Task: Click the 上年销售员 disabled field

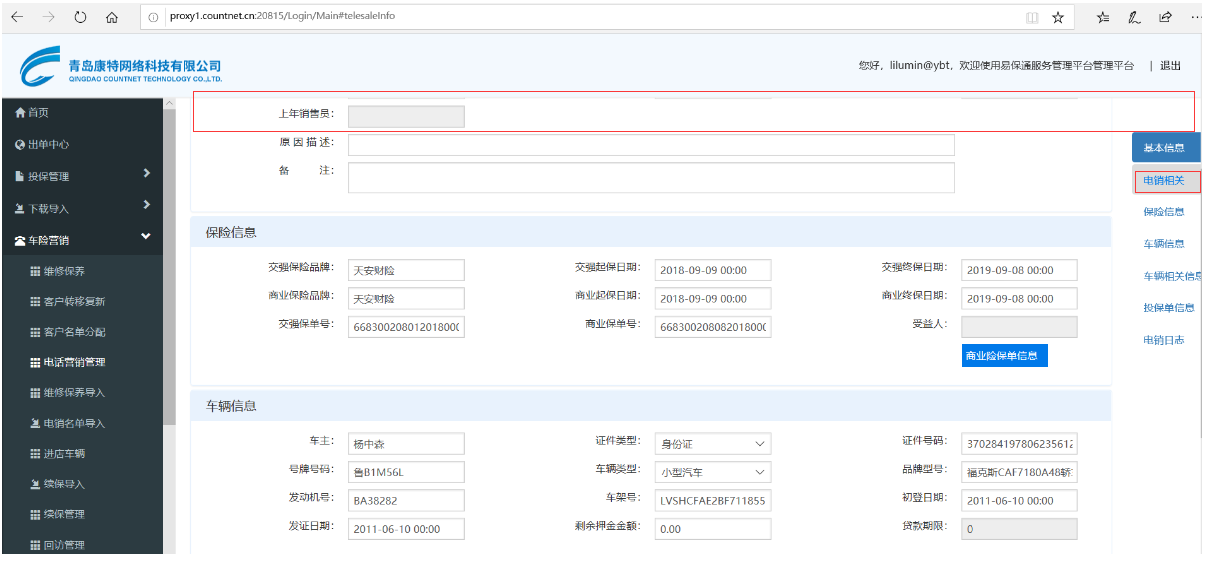Action: tap(406, 116)
